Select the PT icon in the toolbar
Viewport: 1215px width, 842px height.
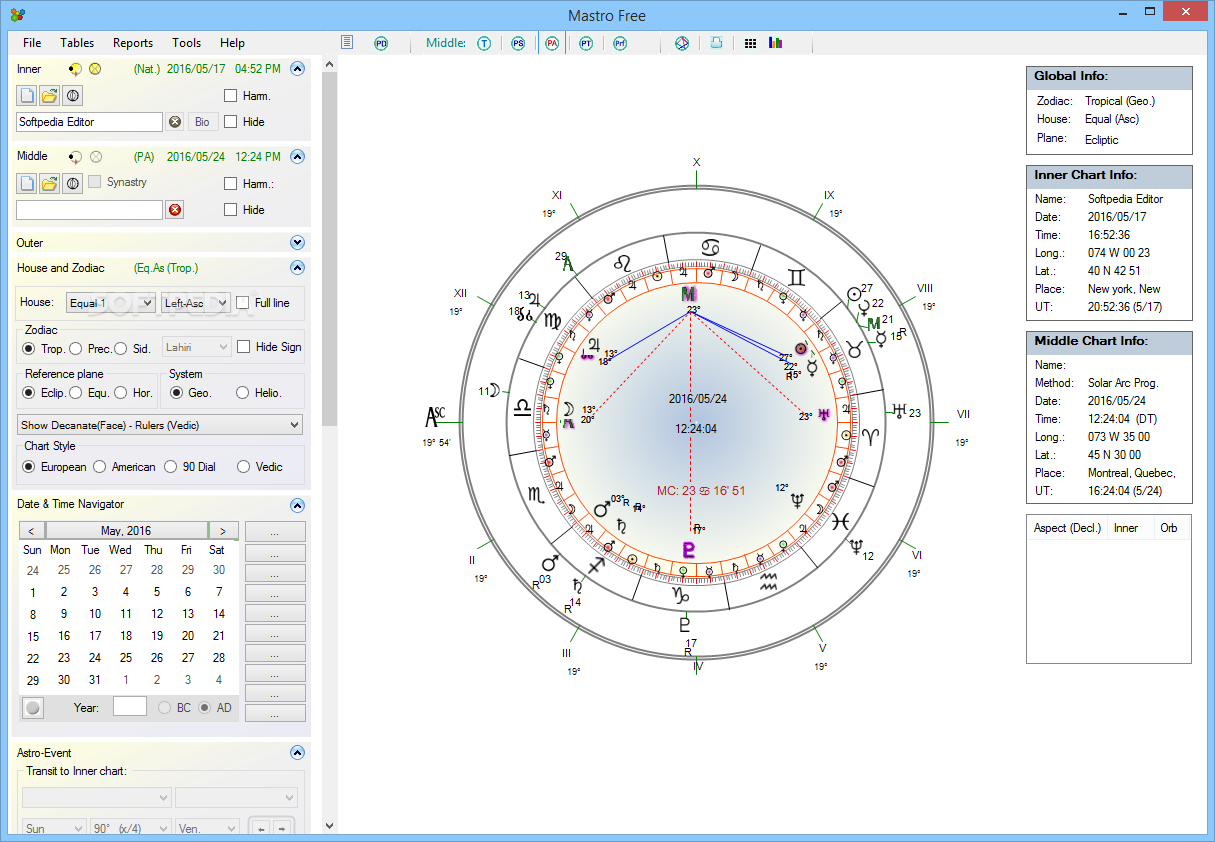point(586,43)
